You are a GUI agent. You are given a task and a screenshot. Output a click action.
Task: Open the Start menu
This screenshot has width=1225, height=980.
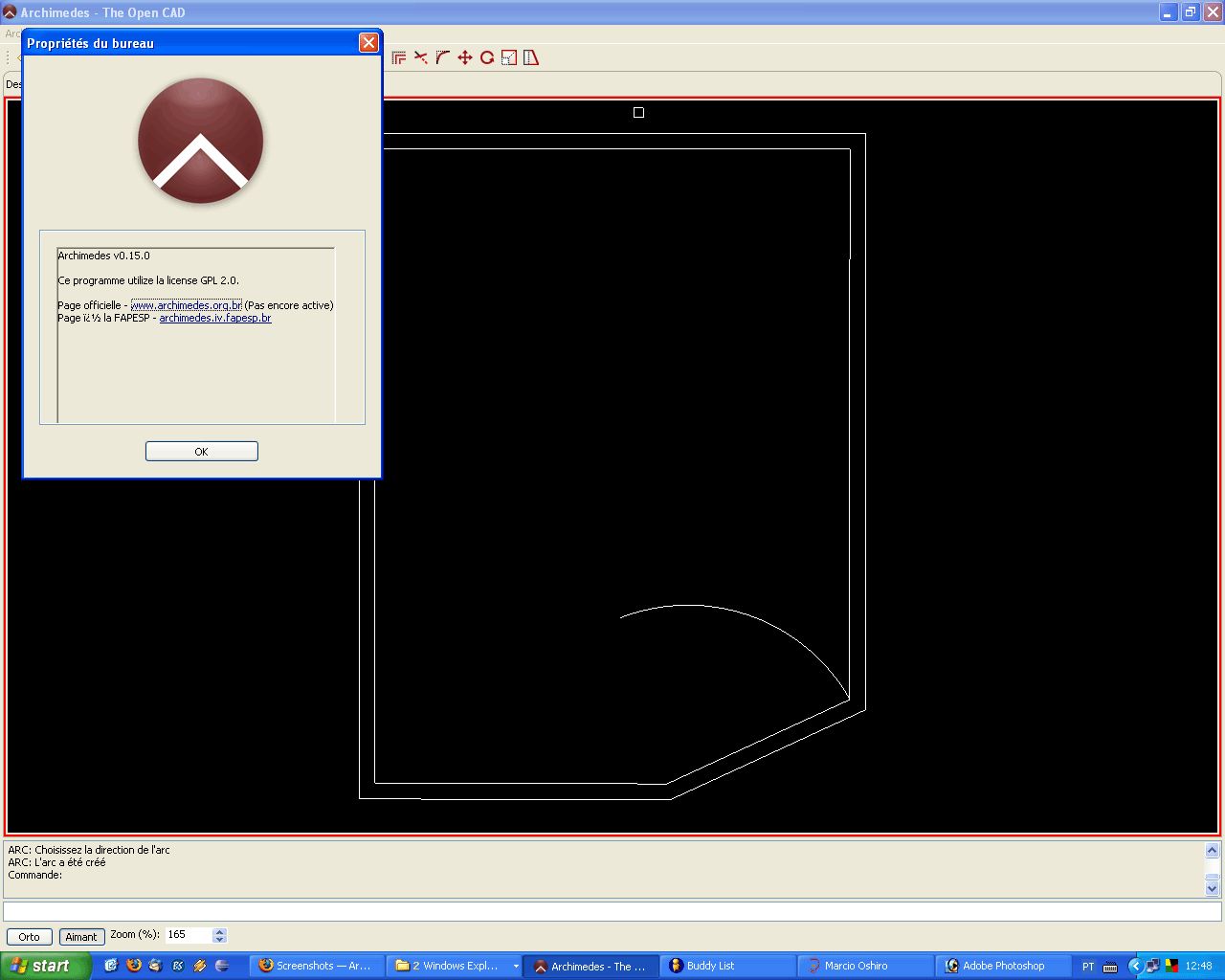click(x=45, y=966)
